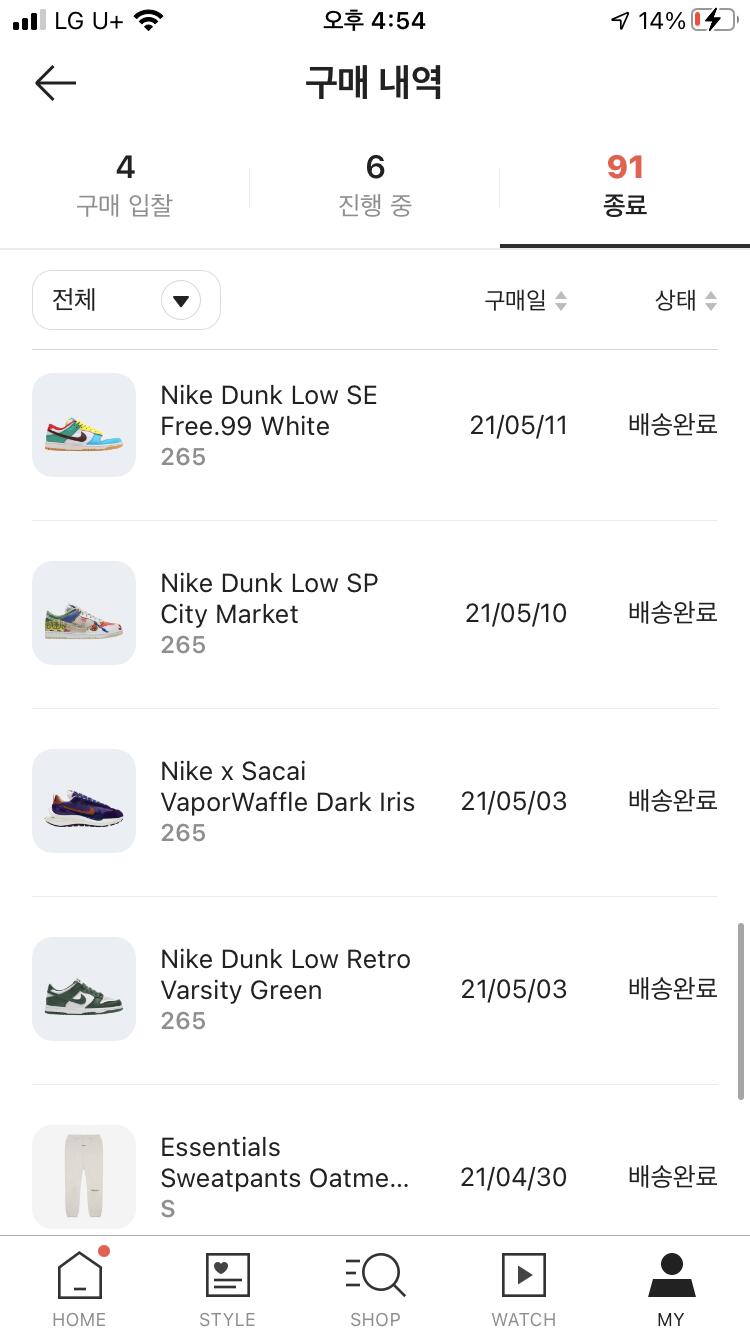Open the STYLE tab icon

pyautogui.click(x=227, y=1276)
